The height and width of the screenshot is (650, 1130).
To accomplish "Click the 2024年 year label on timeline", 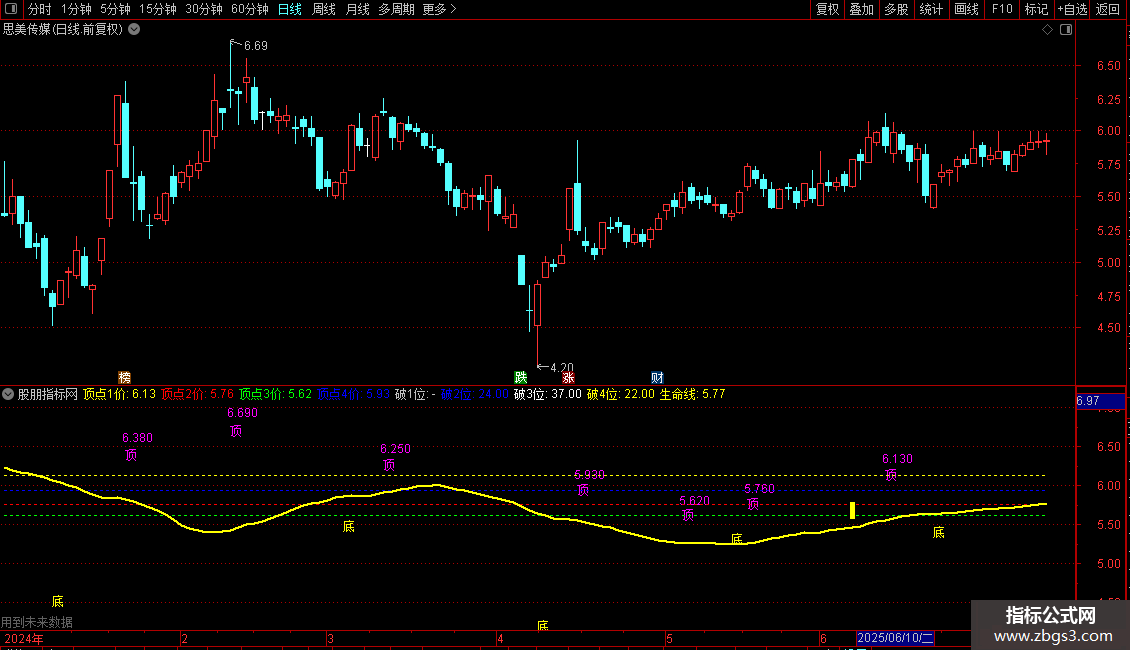I will (x=24, y=638).
